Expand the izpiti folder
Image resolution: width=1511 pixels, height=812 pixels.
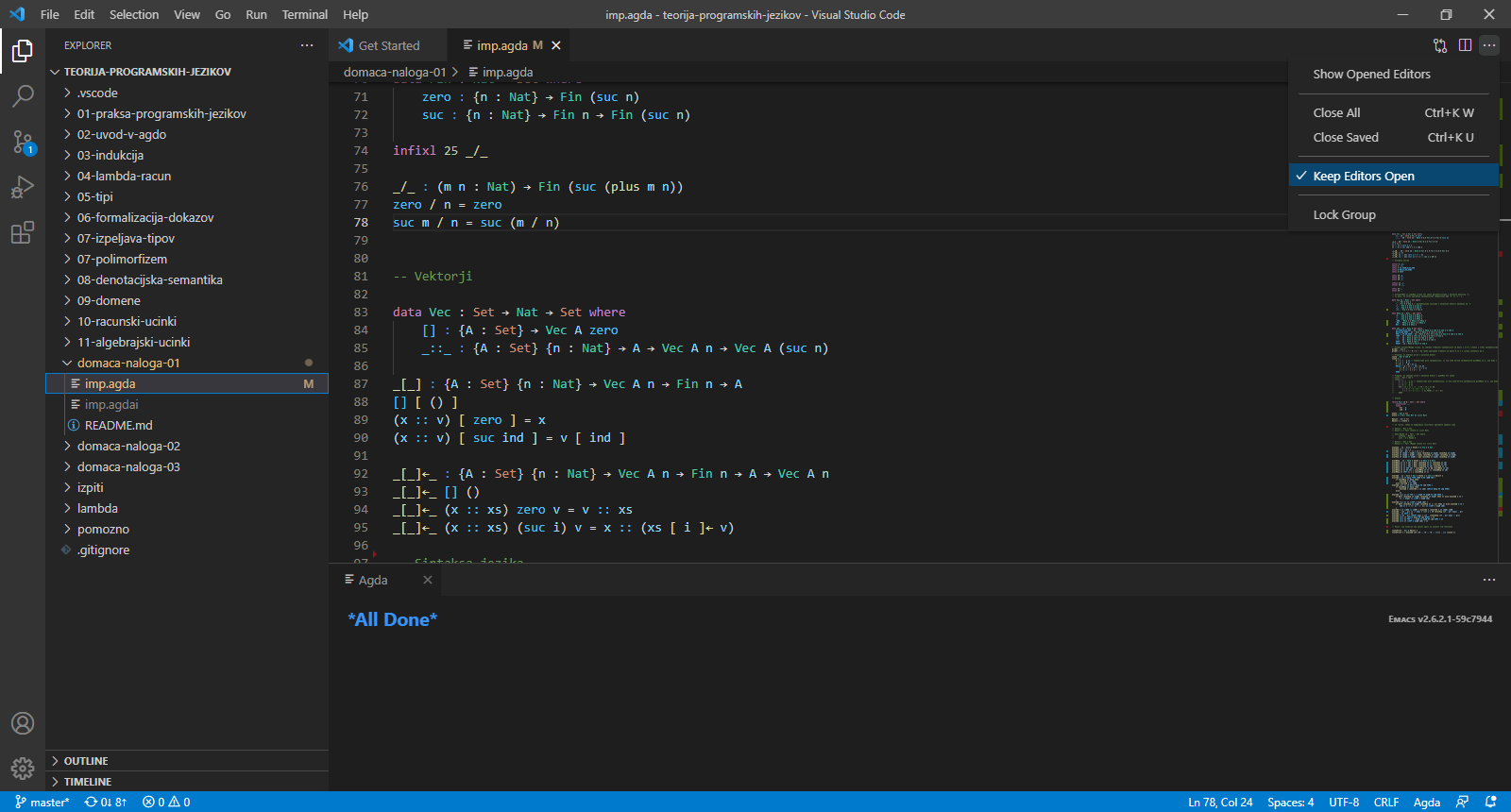pos(187,487)
